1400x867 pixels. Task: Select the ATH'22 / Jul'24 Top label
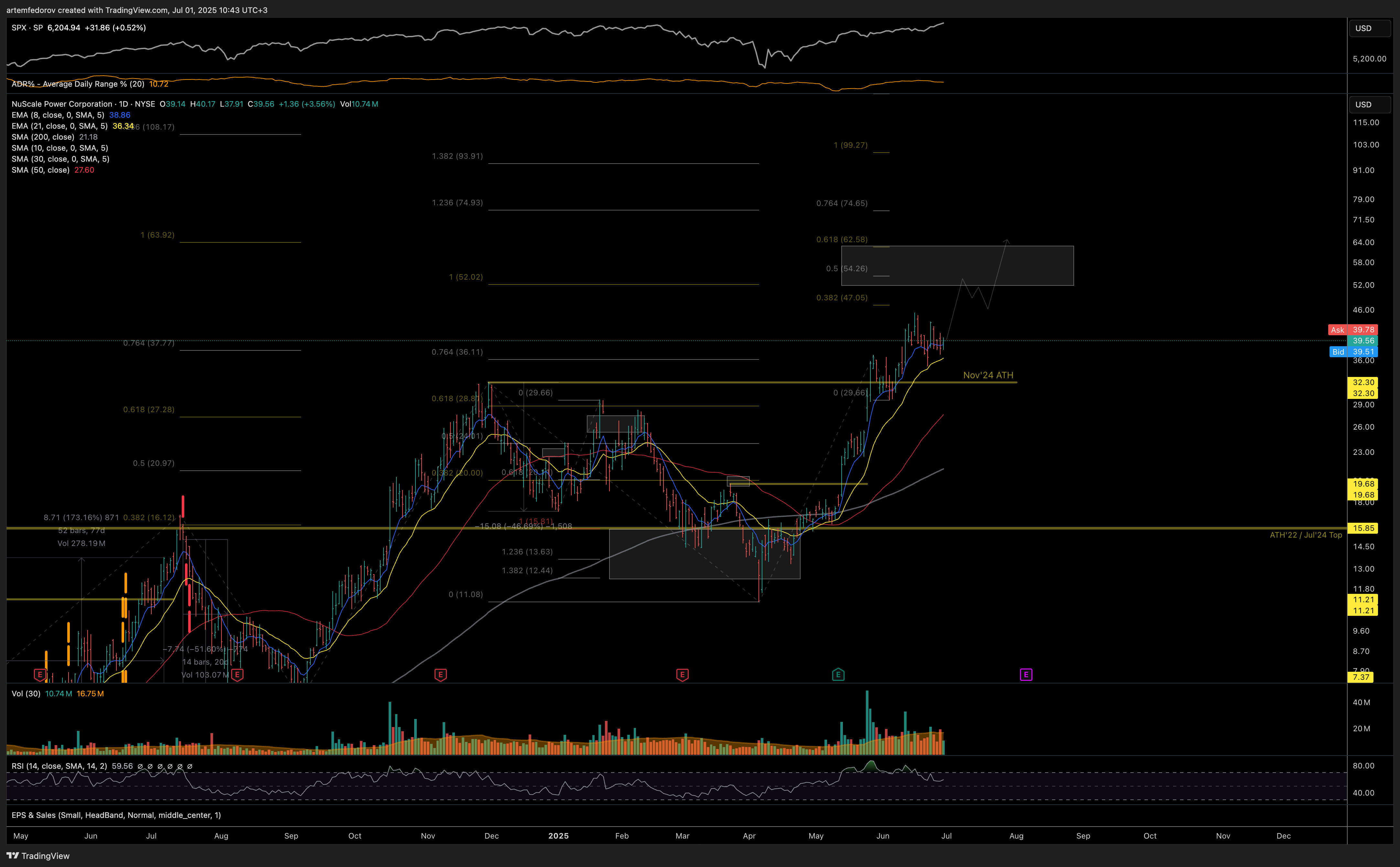point(1305,535)
